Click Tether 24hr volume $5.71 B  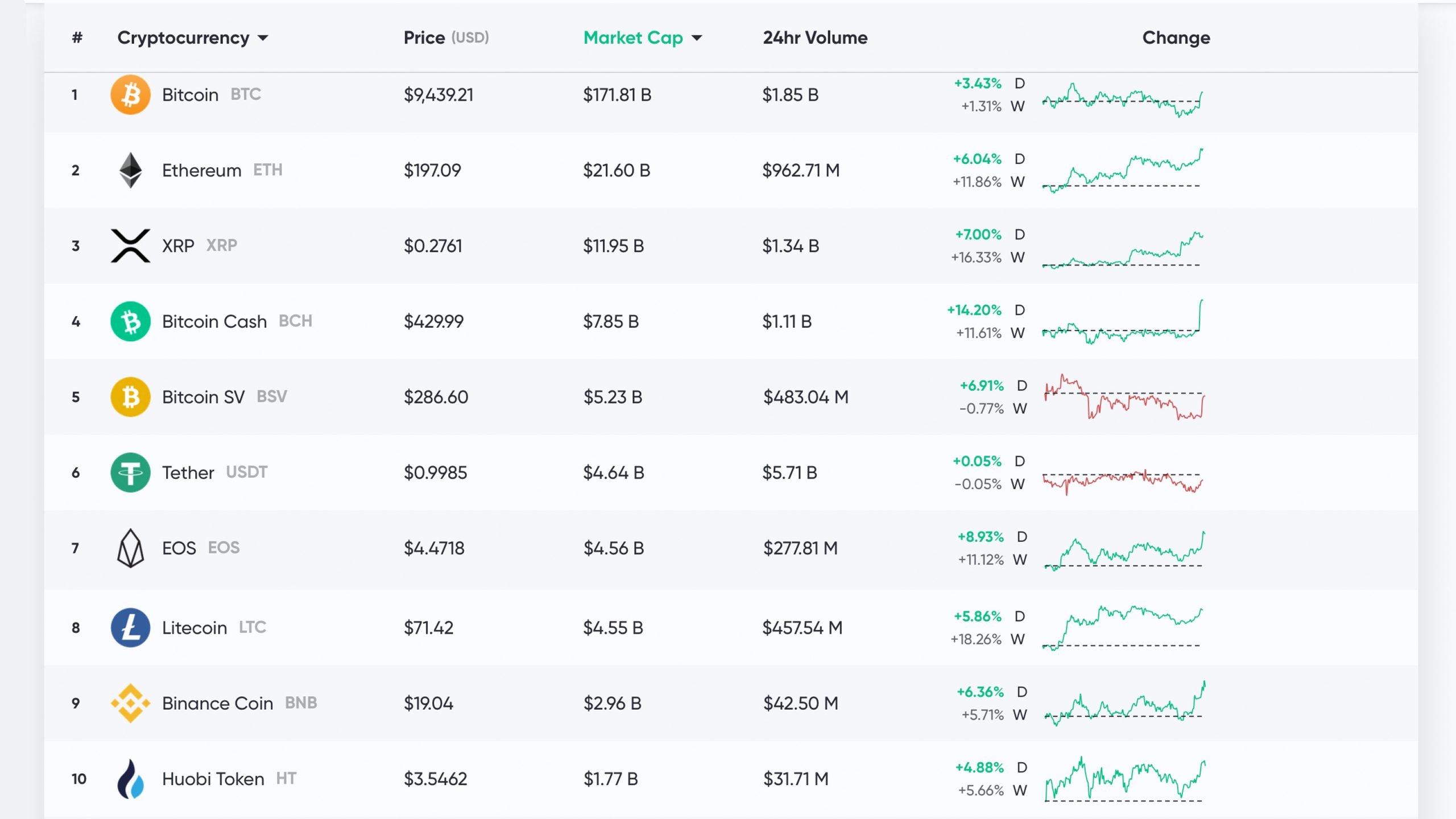coord(789,473)
